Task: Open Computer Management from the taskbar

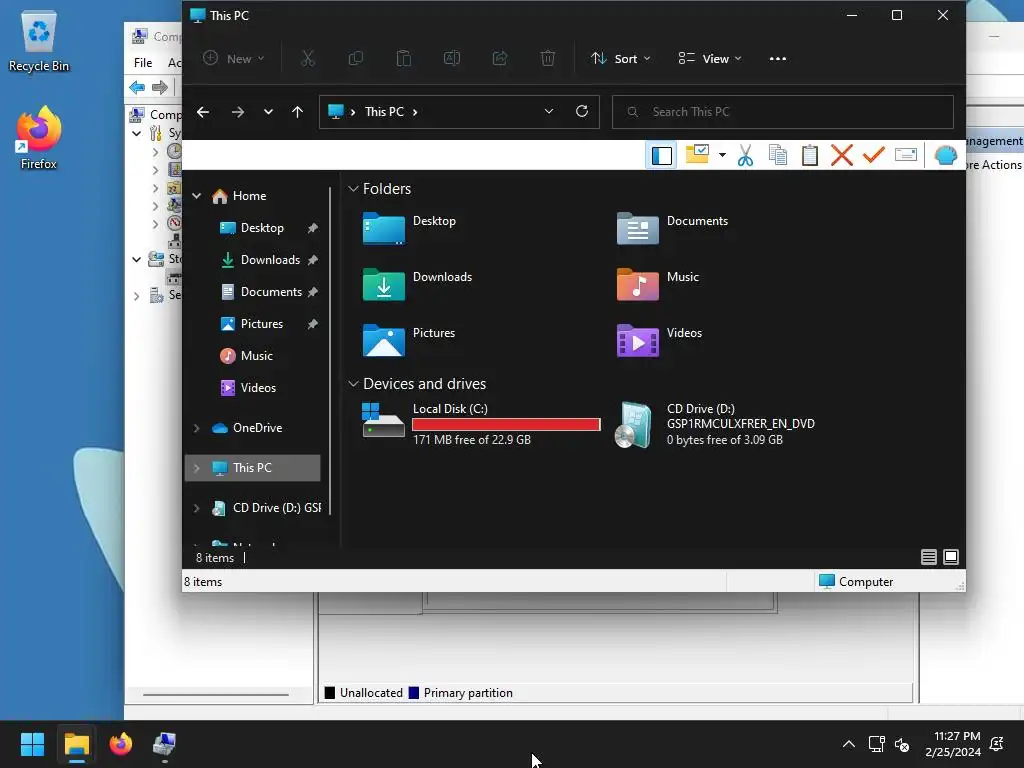Action: coord(165,744)
